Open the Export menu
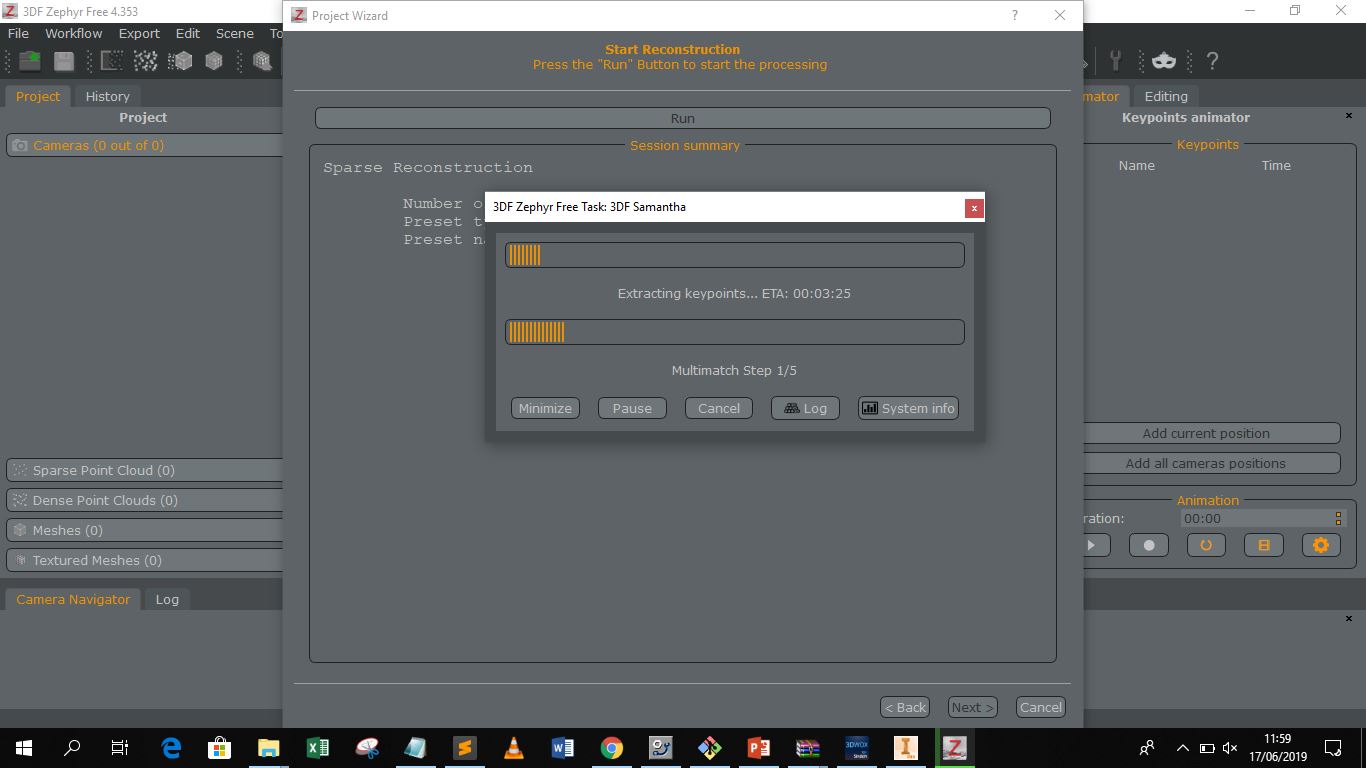 coord(139,33)
